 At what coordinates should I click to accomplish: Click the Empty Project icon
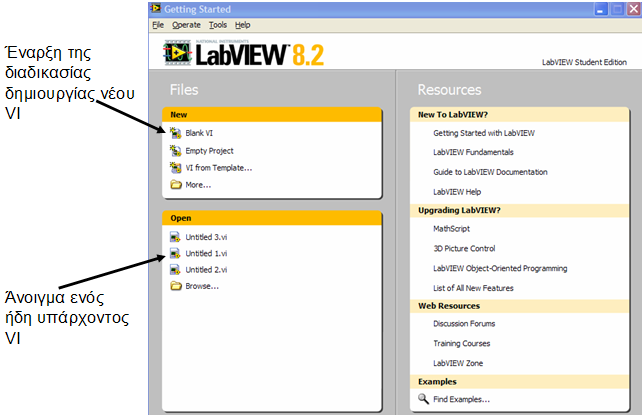point(176,150)
